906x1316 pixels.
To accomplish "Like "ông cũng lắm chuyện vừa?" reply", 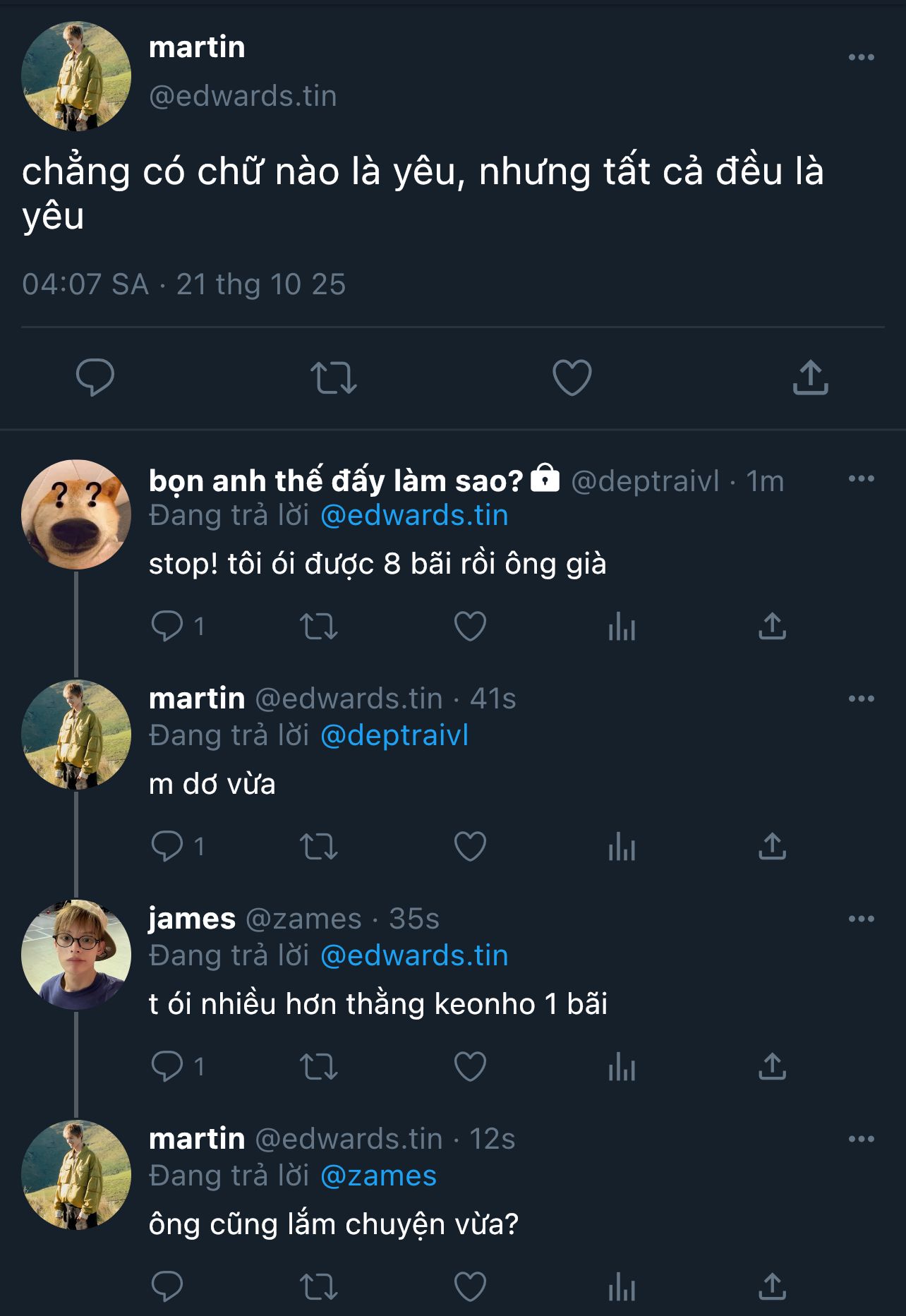I will pyautogui.click(x=470, y=1287).
